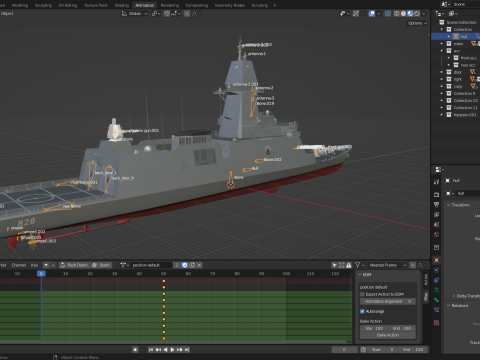
Task: Click the Push Down button
Action: [x=74, y=265]
